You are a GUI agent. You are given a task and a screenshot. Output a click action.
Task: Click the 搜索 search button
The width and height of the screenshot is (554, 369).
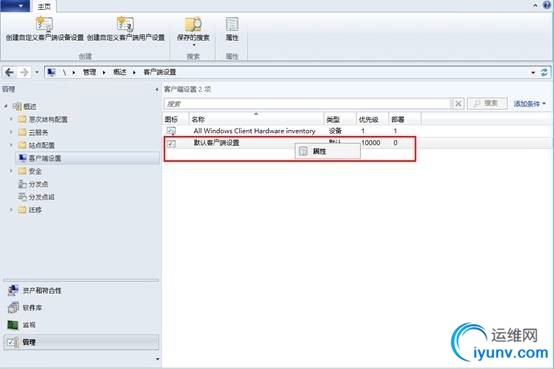487,104
